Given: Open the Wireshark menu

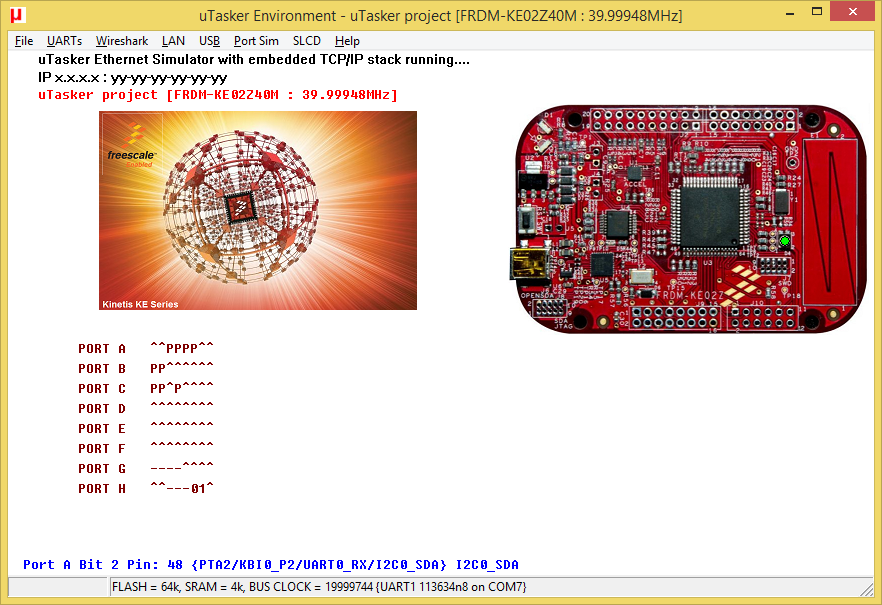Looking at the screenshot, I should (x=122, y=41).
